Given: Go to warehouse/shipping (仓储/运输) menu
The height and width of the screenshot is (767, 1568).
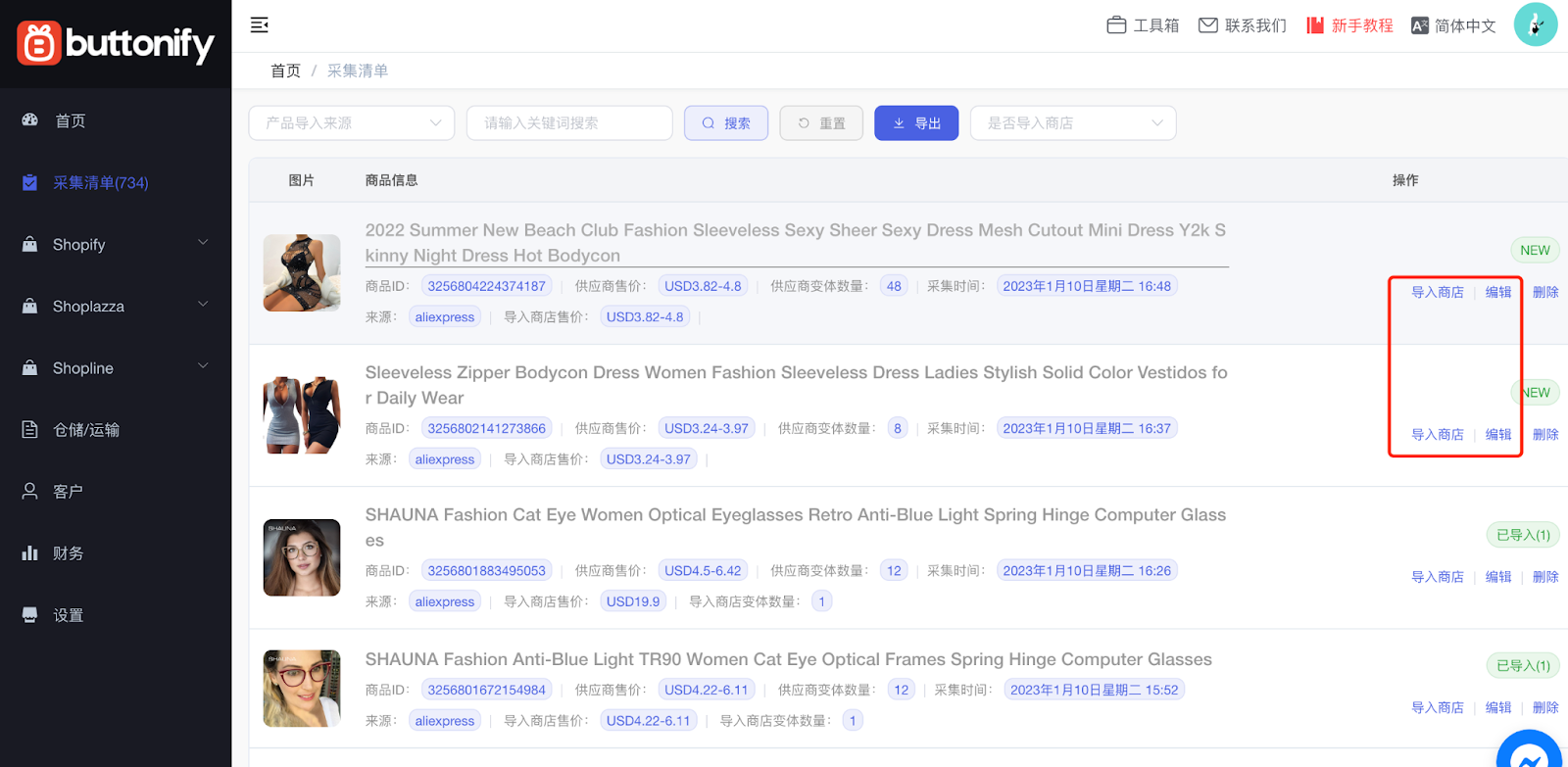Looking at the screenshot, I should point(86,429).
